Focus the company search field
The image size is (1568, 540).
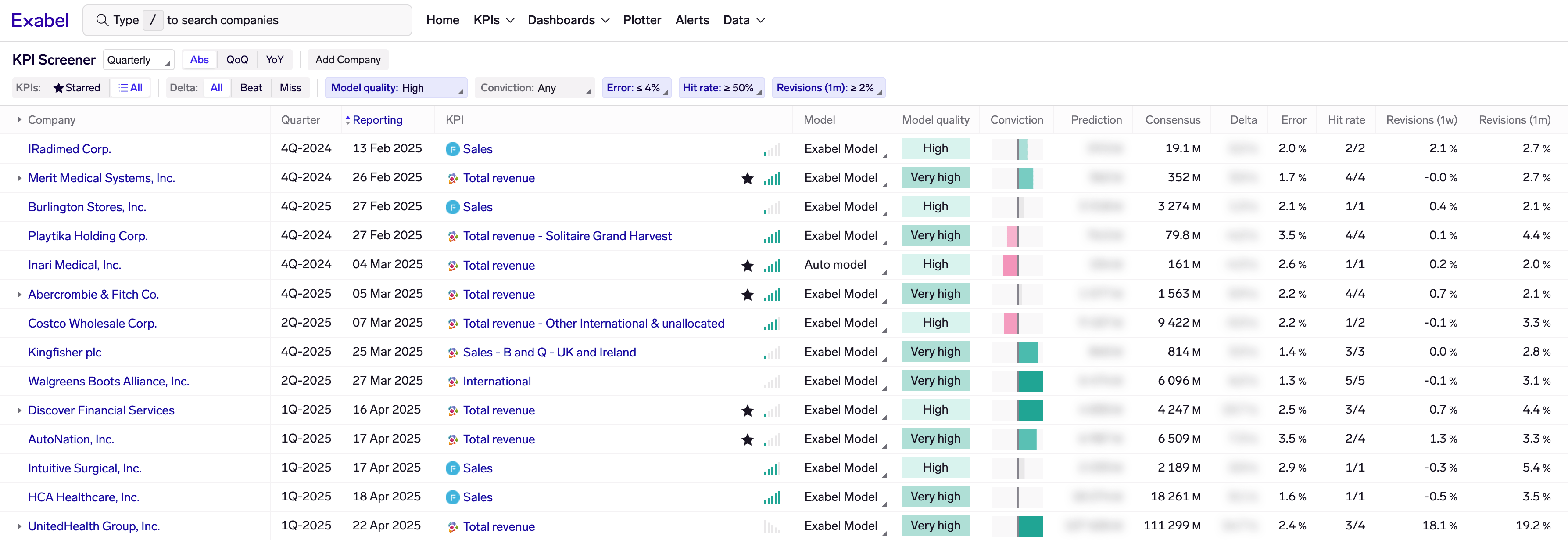coord(247,20)
